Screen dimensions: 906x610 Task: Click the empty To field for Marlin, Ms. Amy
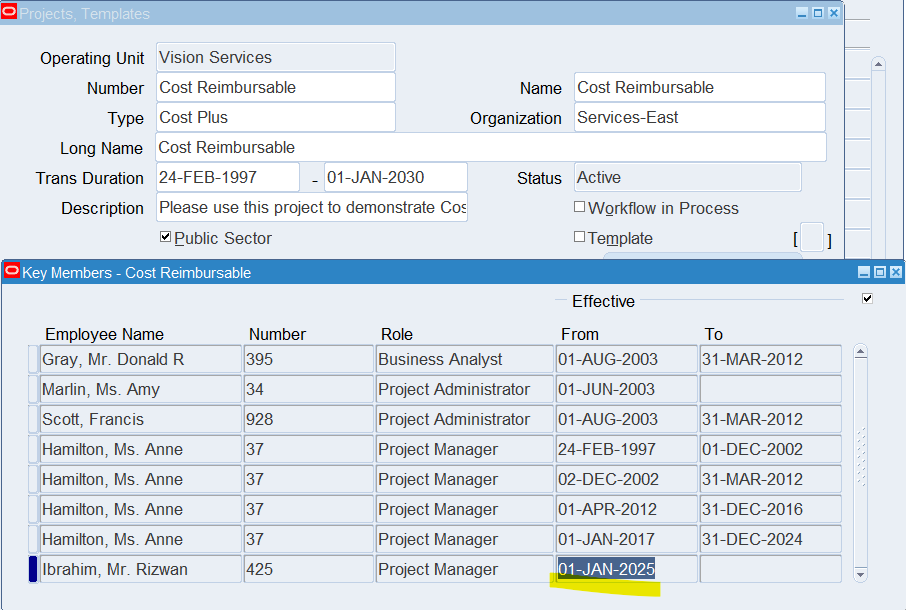click(x=770, y=389)
